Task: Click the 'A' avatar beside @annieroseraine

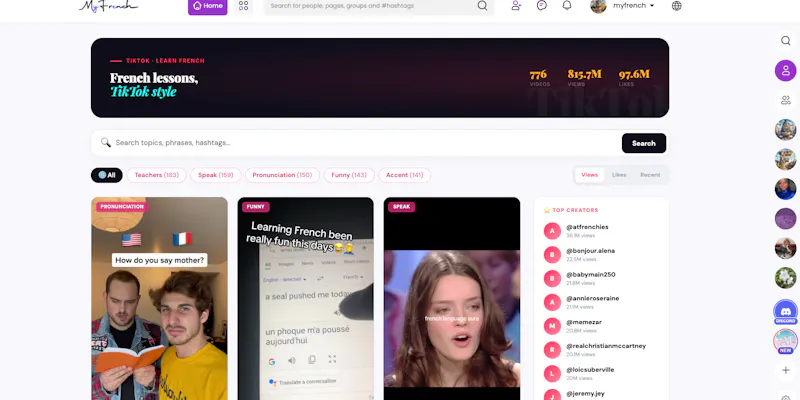Action: click(552, 302)
